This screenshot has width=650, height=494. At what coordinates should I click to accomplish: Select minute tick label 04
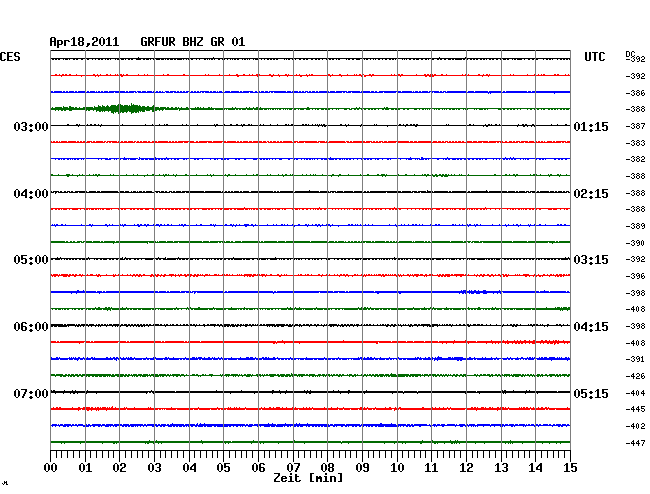pyautogui.click(x=189, y=468)
